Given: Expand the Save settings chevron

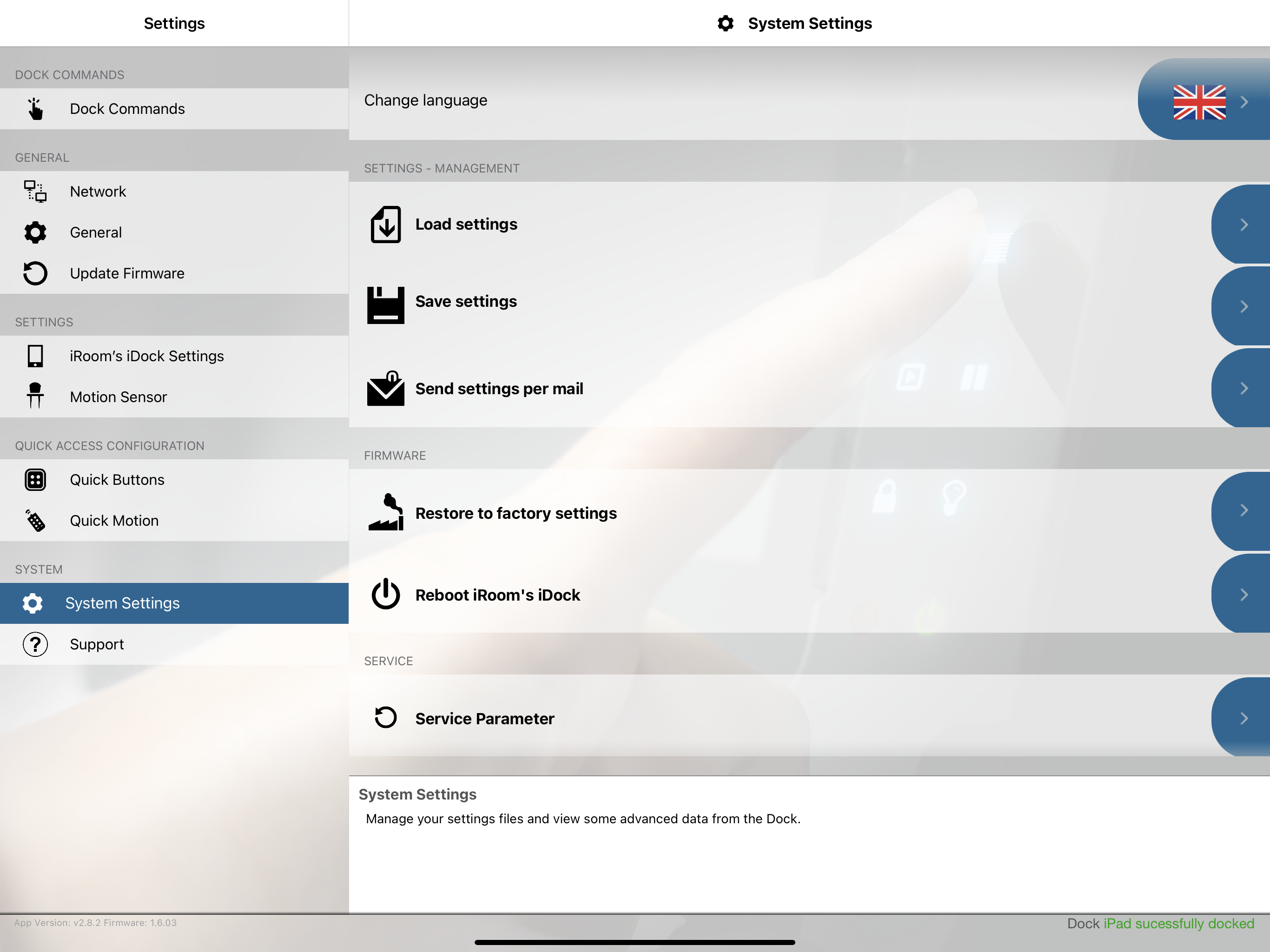Looking at the screenshot, I should pyautogui.click(x=1244, y=306).
